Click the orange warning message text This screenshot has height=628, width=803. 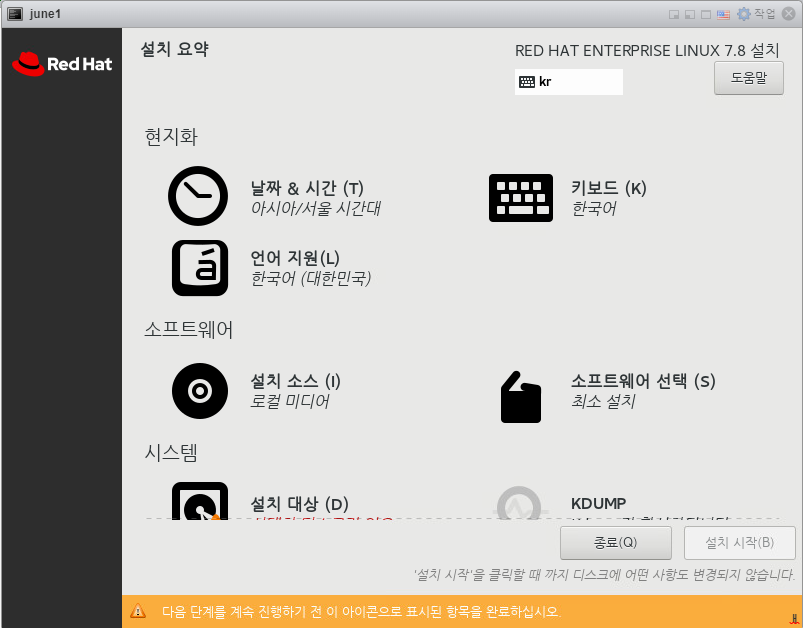[x=362, y=611]
